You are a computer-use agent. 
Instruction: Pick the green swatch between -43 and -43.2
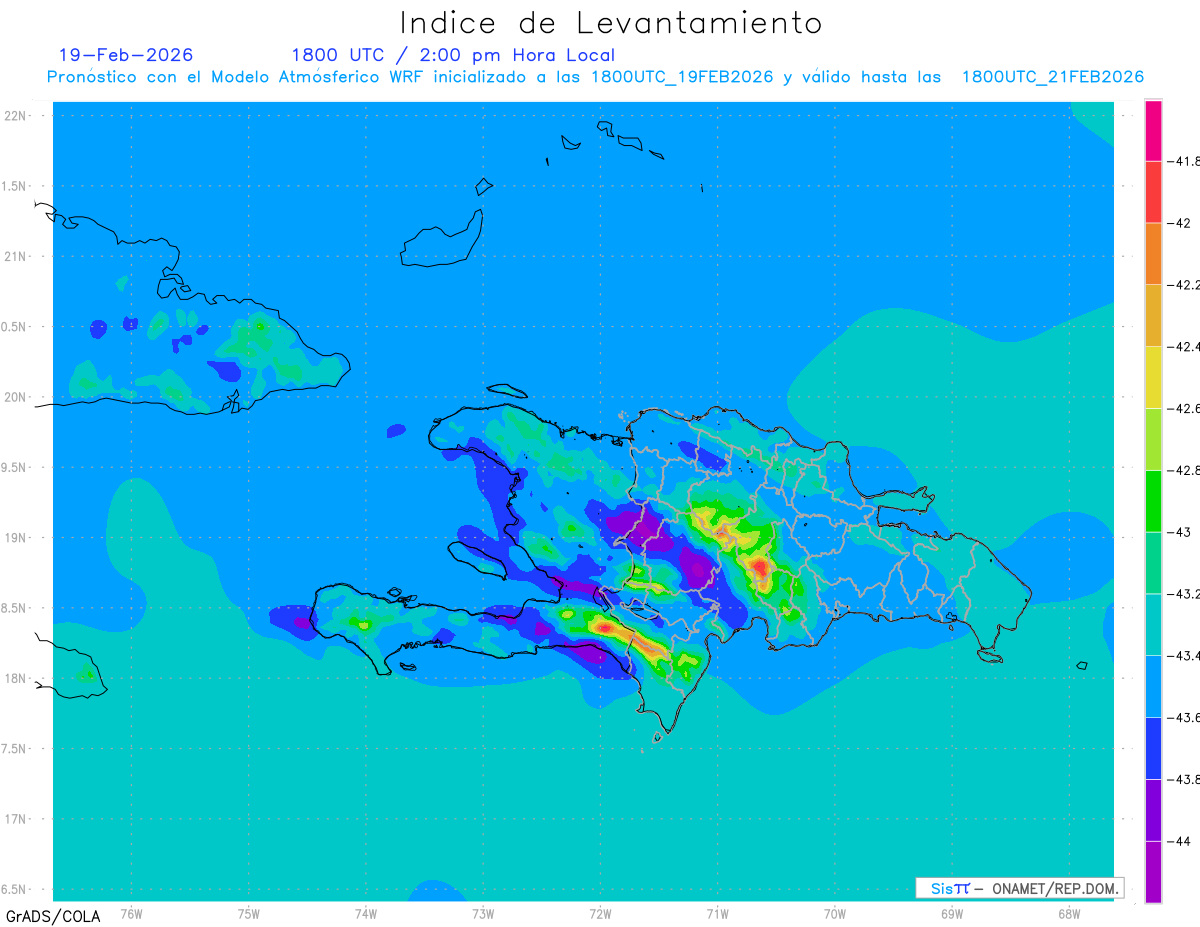pos(1153,563)
